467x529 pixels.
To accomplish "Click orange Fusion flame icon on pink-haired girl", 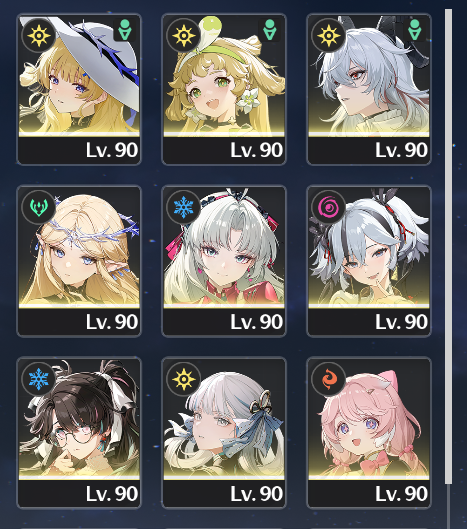I will coord(328,379).
